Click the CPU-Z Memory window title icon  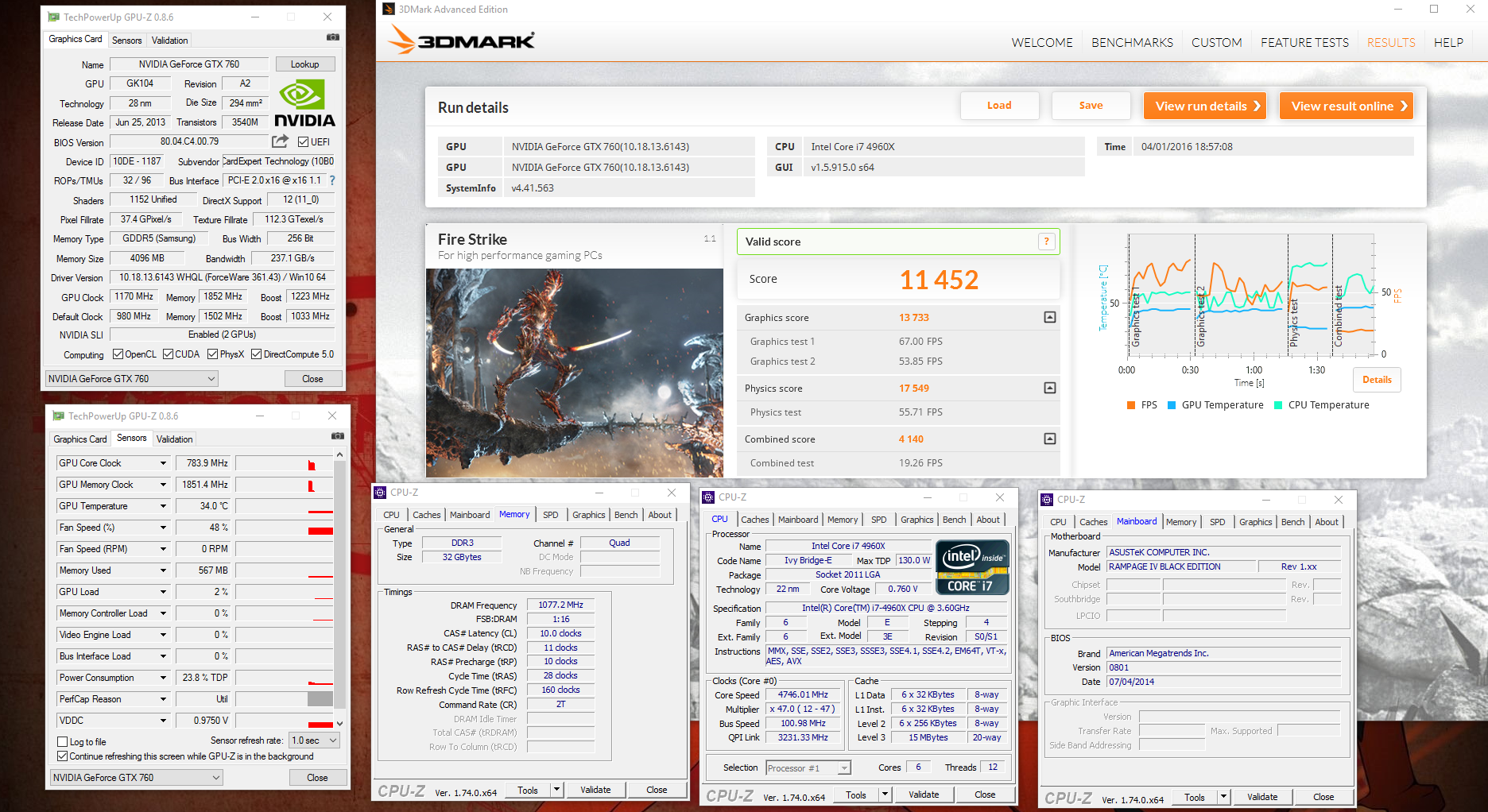(x=381, y=493)
